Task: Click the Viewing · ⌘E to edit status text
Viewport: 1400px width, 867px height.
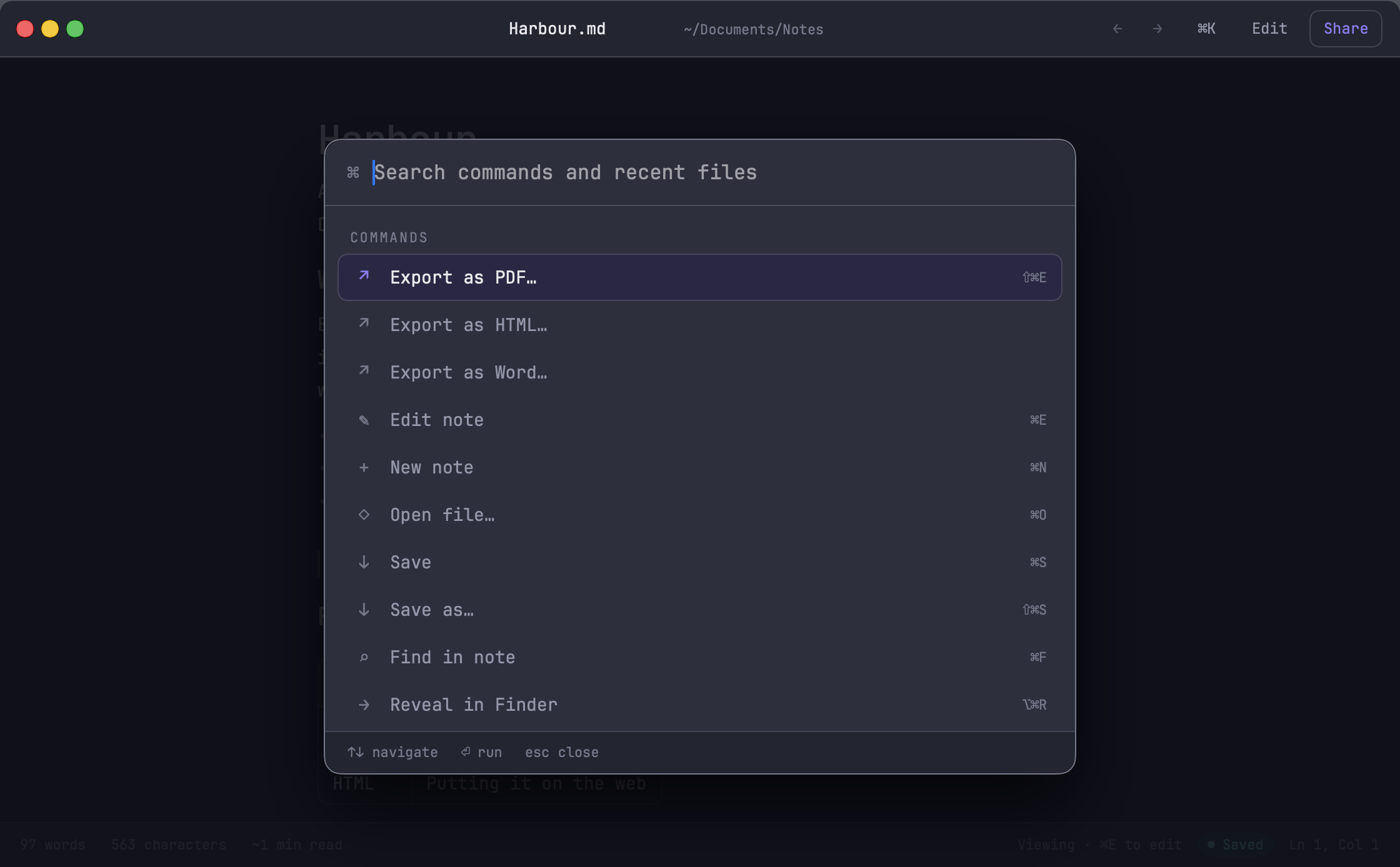Action: click(1099, 845)
